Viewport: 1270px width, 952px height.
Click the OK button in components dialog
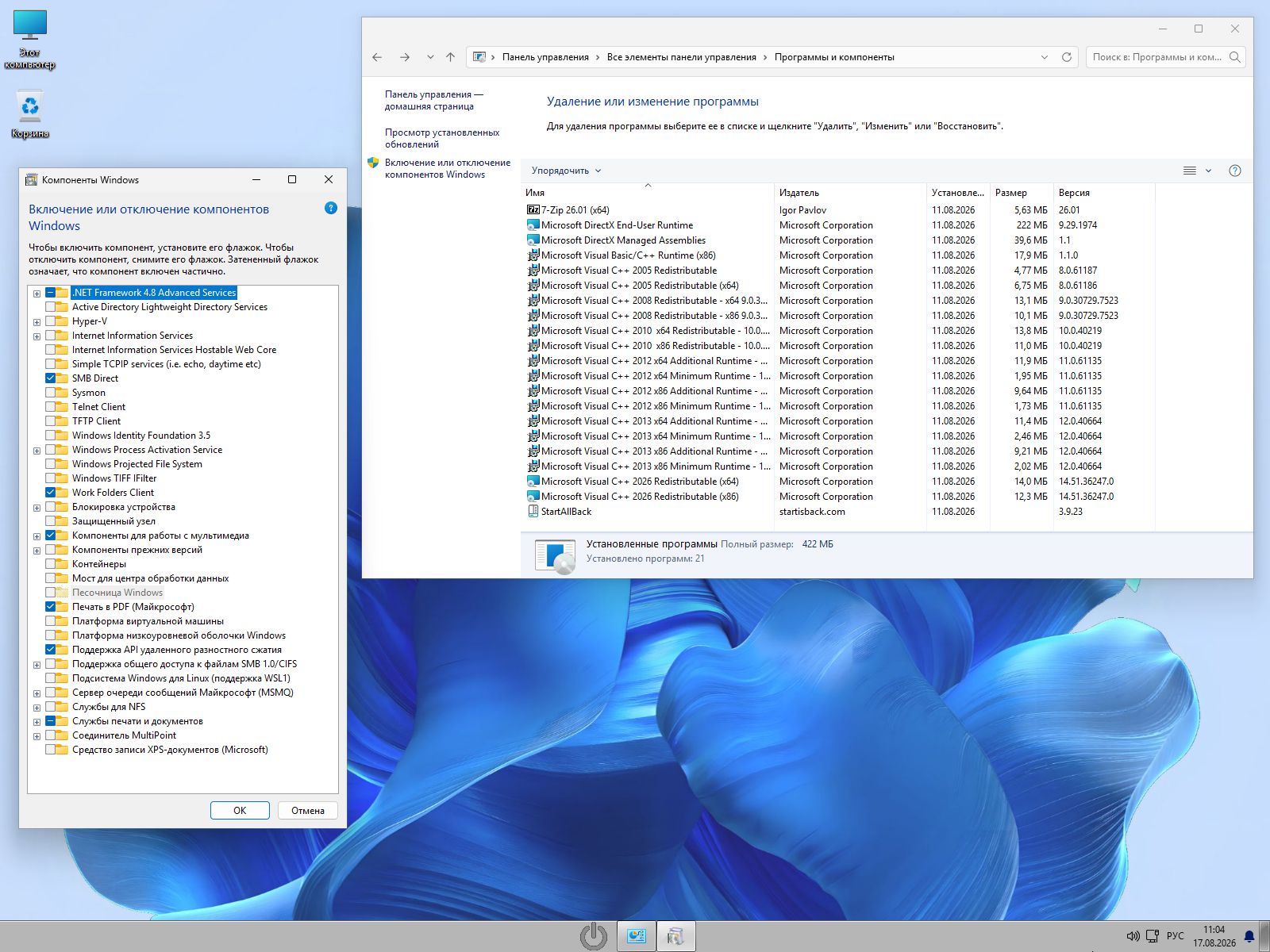pos(240,811)
